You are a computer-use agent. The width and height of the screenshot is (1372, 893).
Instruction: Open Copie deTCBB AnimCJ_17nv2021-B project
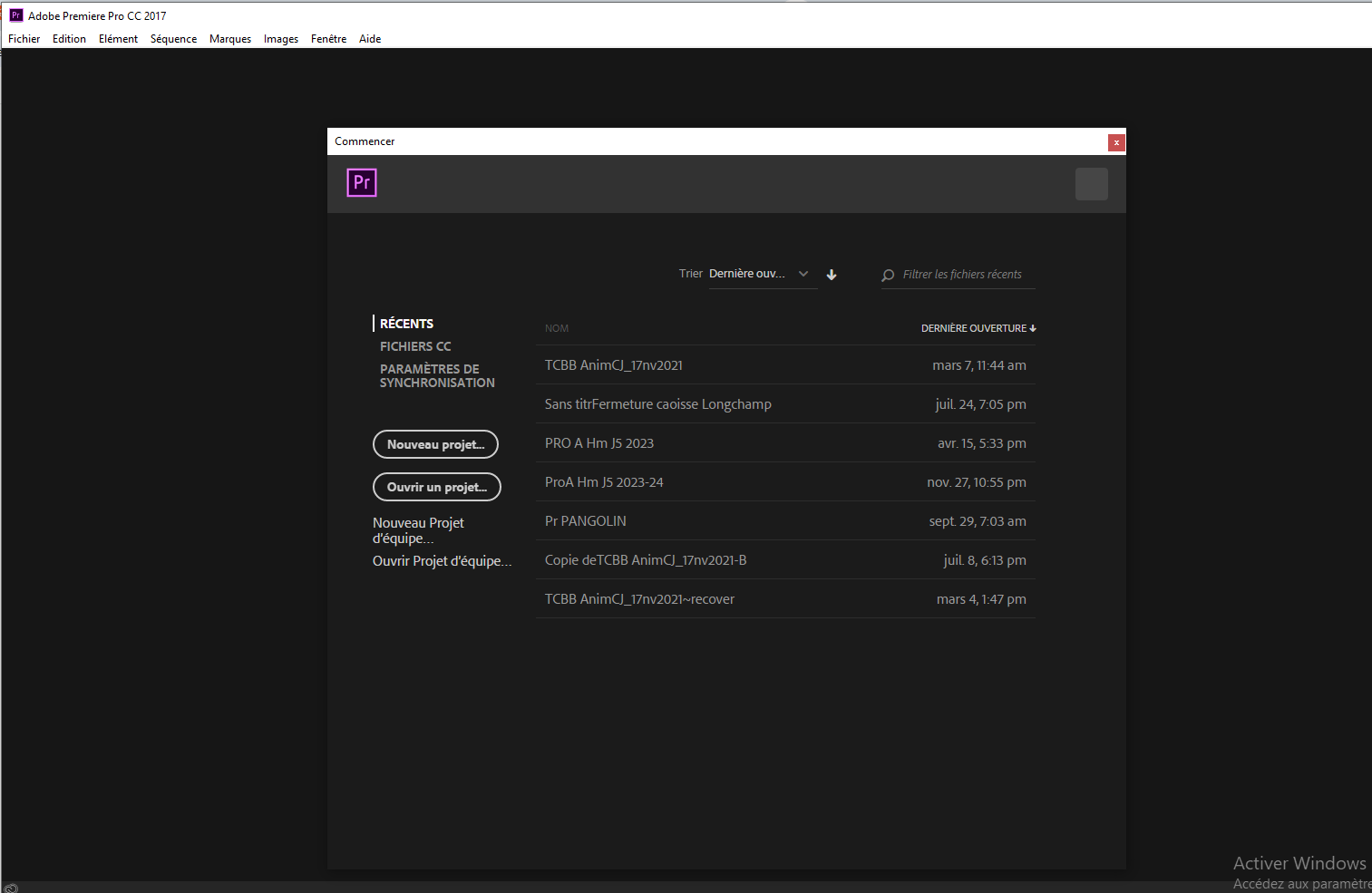point(785,560)
